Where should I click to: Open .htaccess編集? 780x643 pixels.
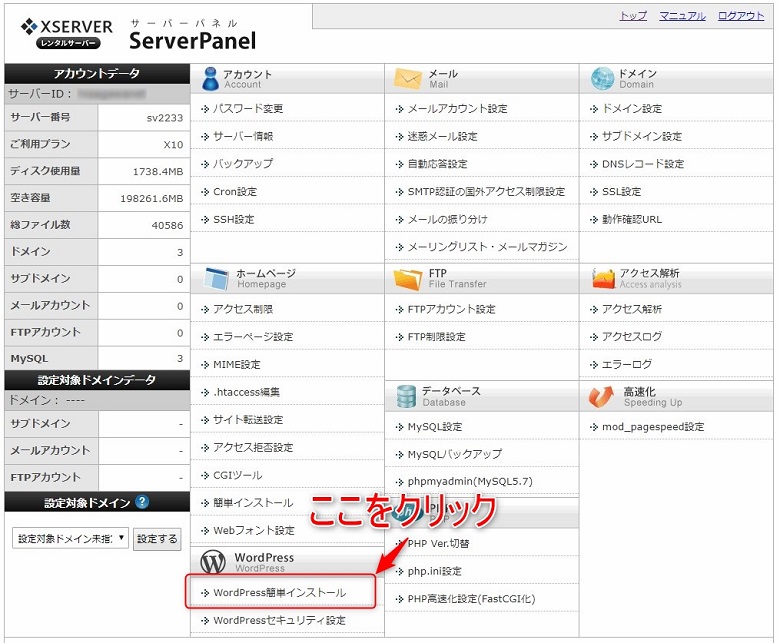tap(246, 392)
